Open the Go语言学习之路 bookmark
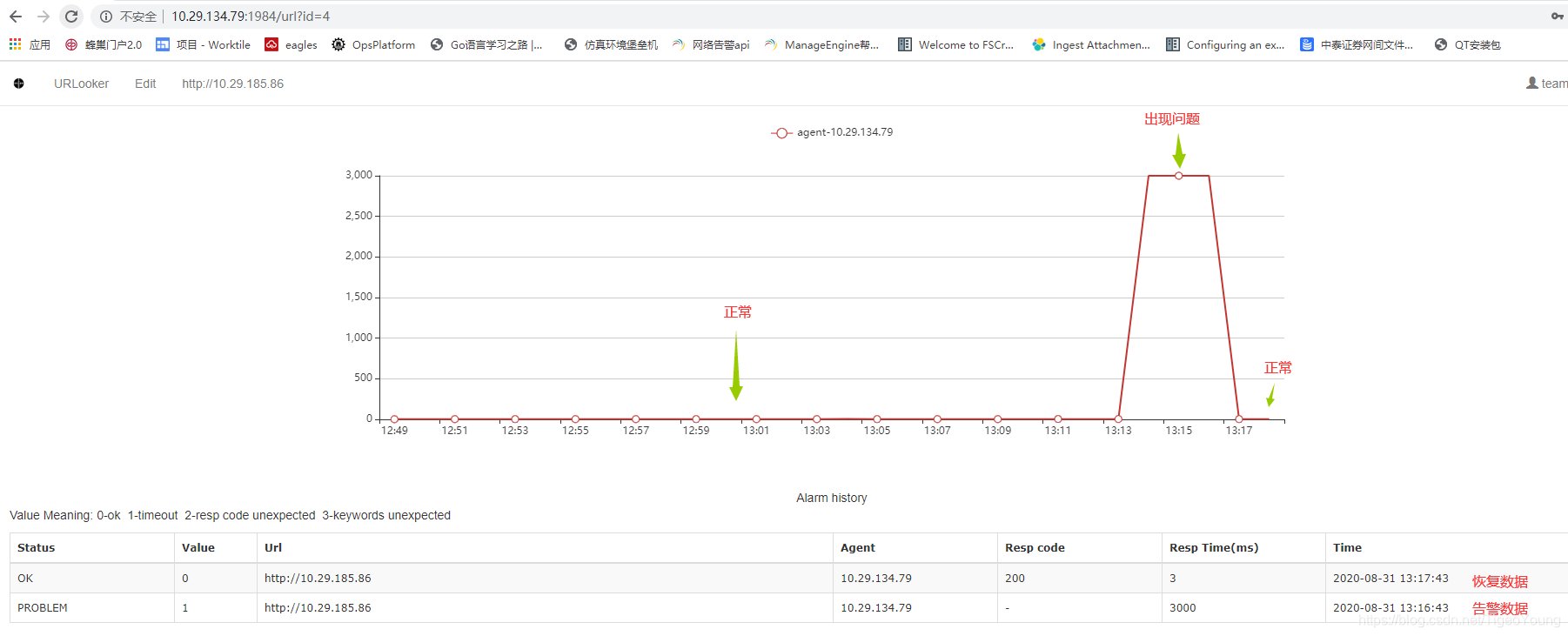 486,44
